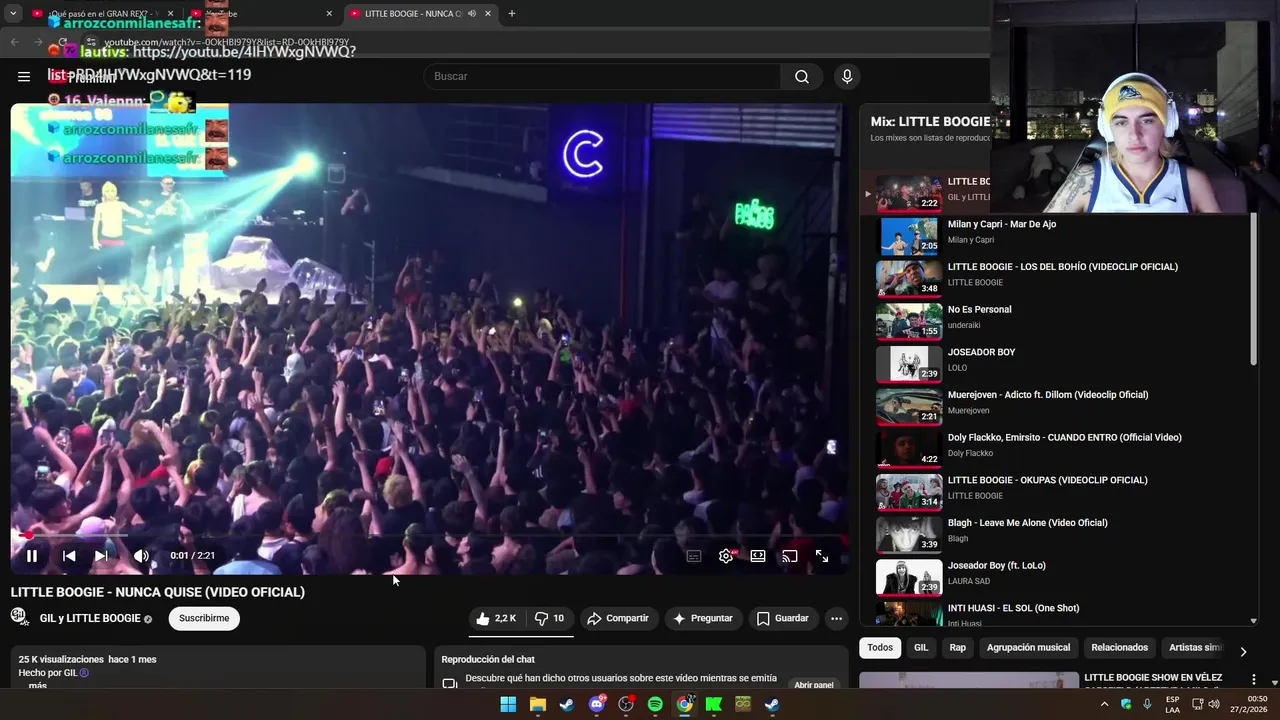The width and height of the screenshot is (1280, 720).
Task: Select the Todos filter chip
Action: [x=880, y=648]
